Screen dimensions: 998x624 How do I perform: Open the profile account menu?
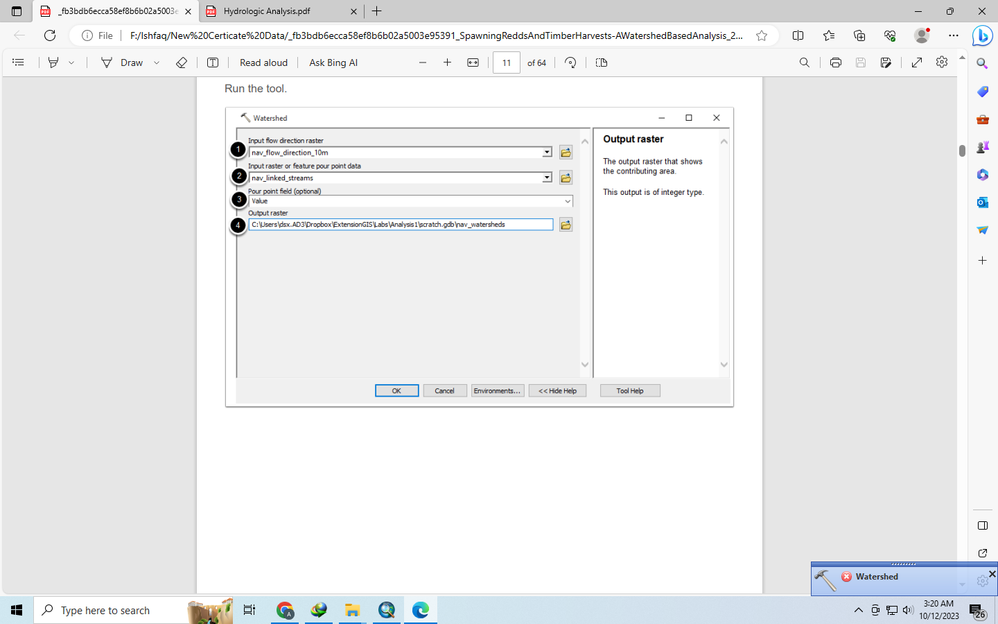click(922, 36)
